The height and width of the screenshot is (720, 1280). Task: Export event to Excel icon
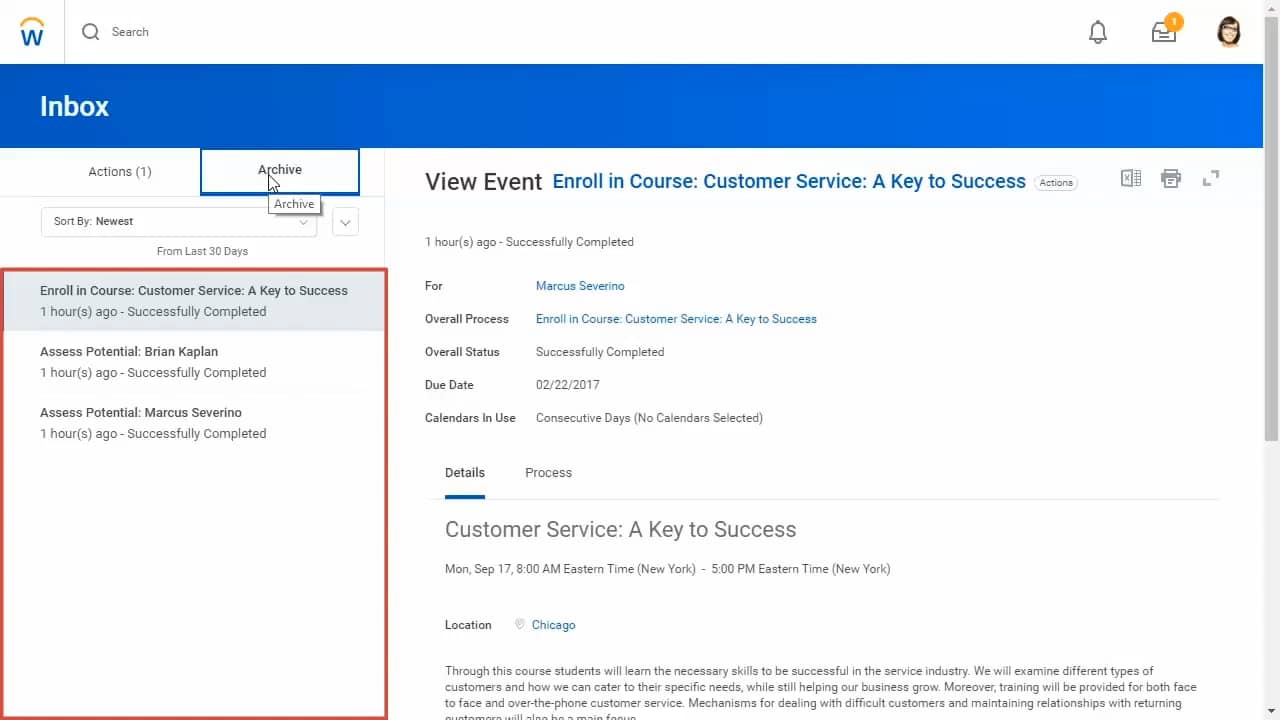pos(1131,179)
